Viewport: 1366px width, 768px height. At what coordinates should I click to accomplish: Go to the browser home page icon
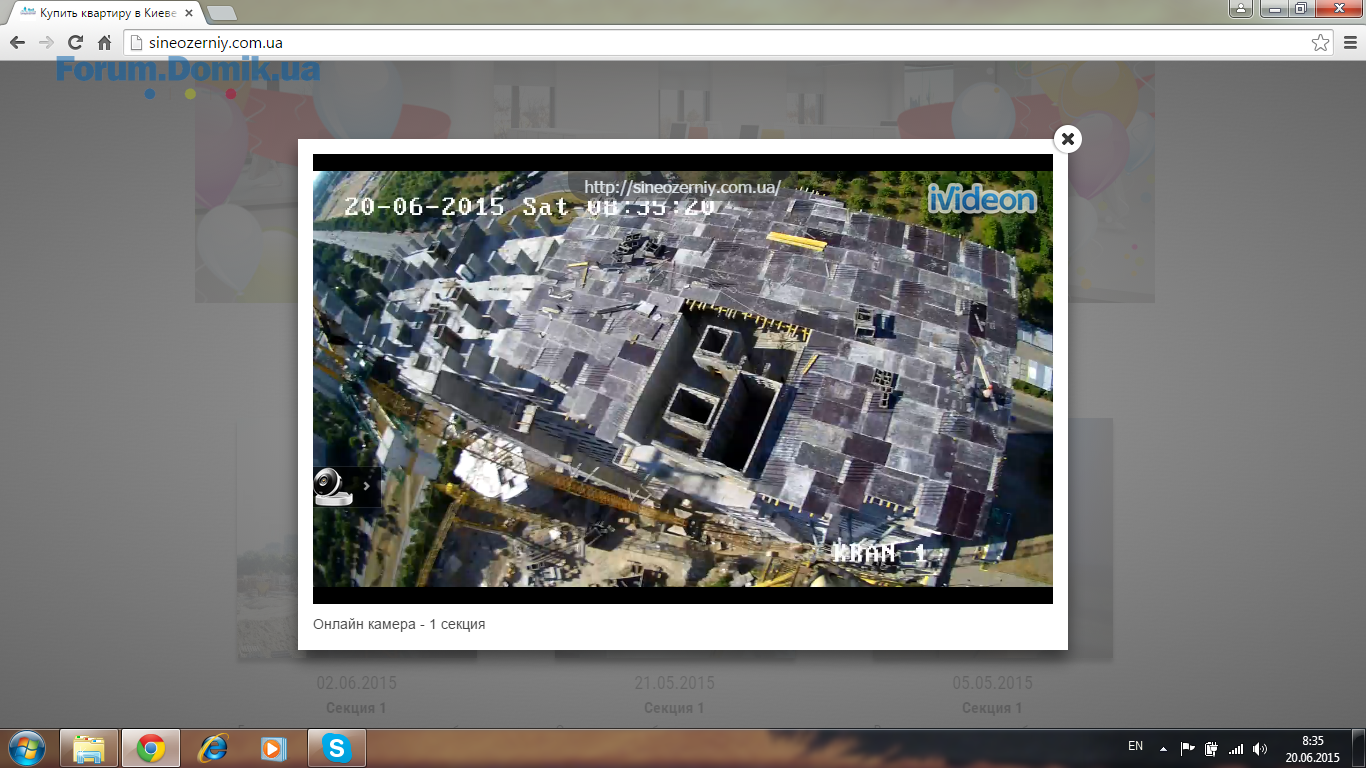click(x=104, y=43)
